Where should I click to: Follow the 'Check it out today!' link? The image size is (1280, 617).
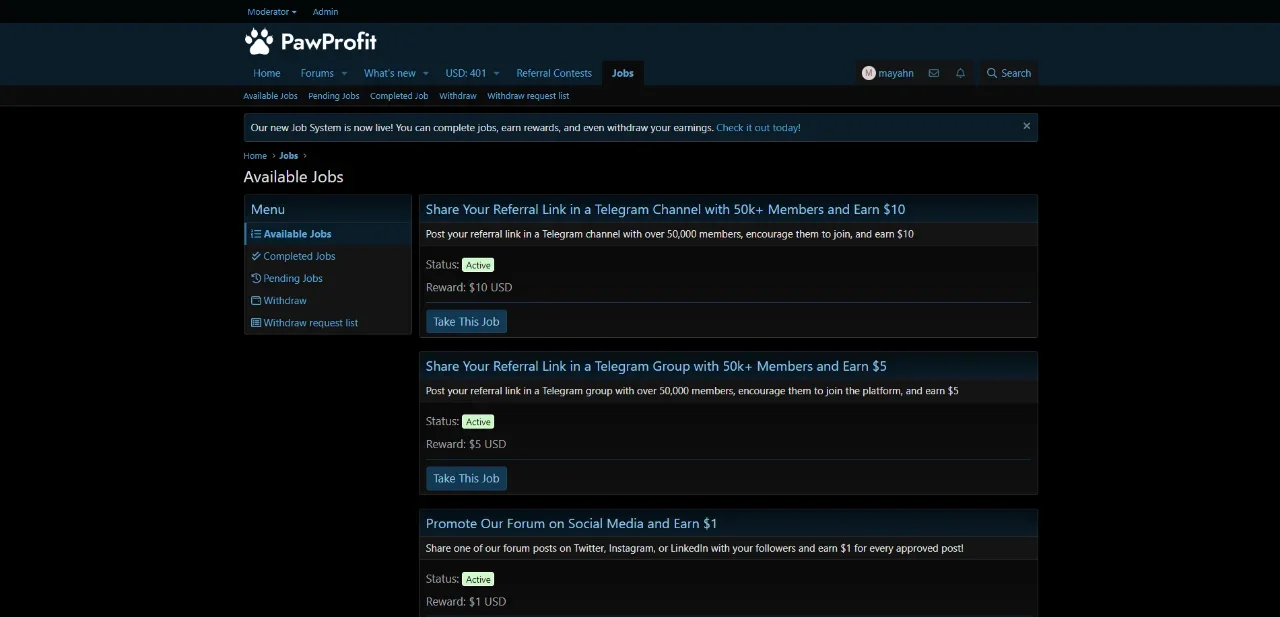758,128
